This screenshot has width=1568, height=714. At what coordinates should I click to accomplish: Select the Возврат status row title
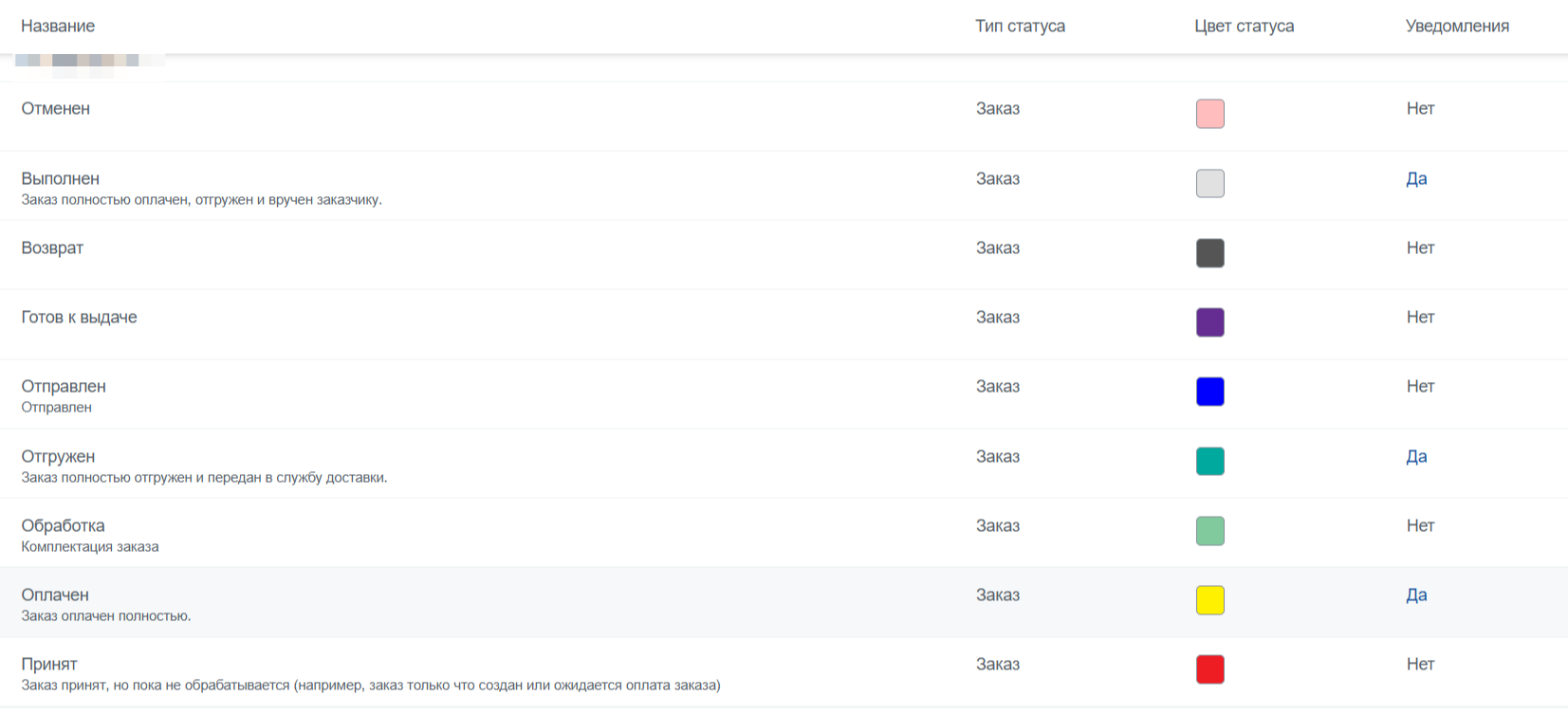pyautogui.click(x=52, y=247)
